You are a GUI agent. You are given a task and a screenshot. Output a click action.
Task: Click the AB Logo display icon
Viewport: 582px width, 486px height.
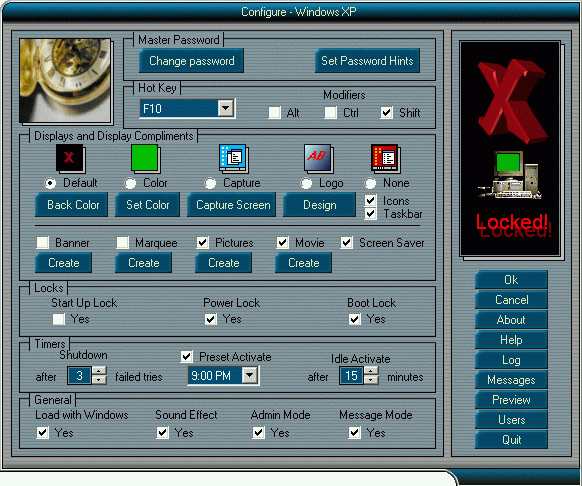pyautogui.click(x=318, y=158)
